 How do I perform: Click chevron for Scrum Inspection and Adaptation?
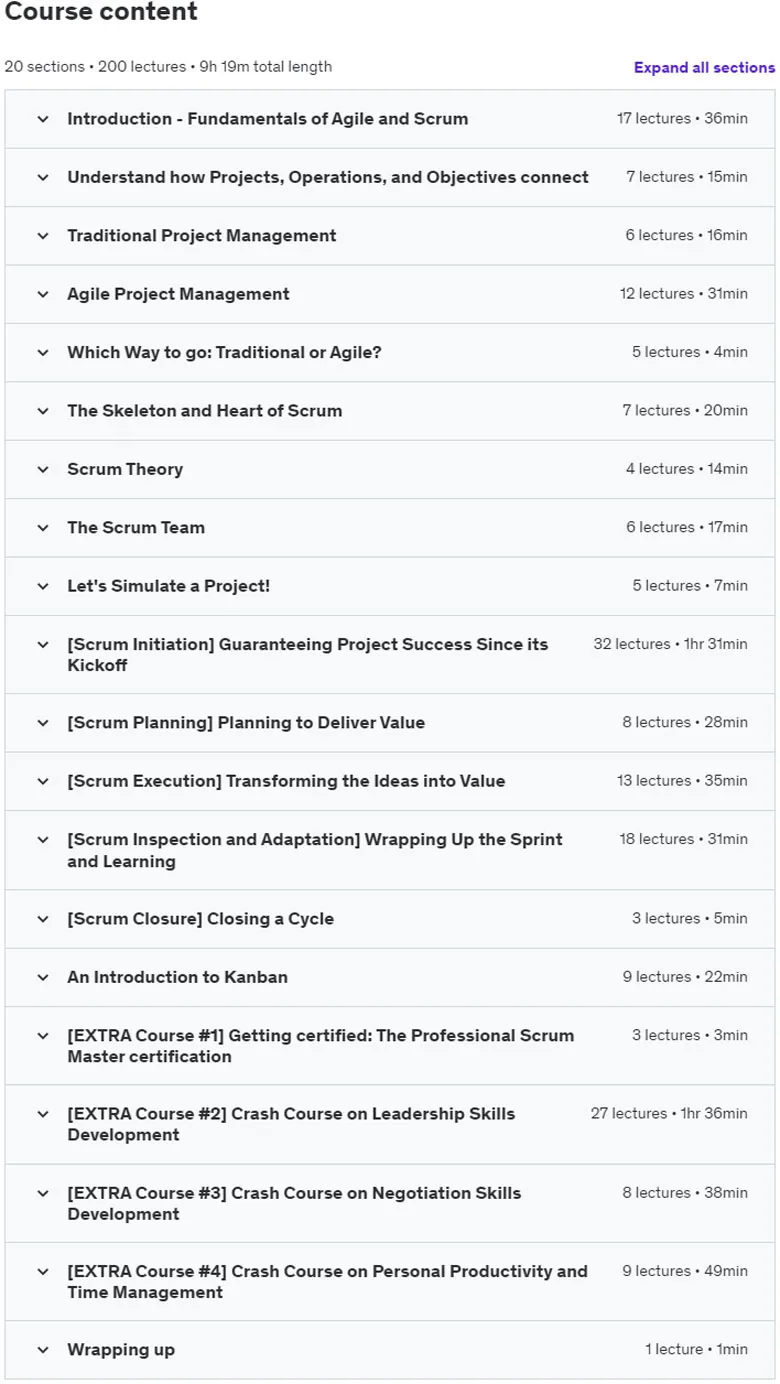pyautogui.click(x=43, y=840)
